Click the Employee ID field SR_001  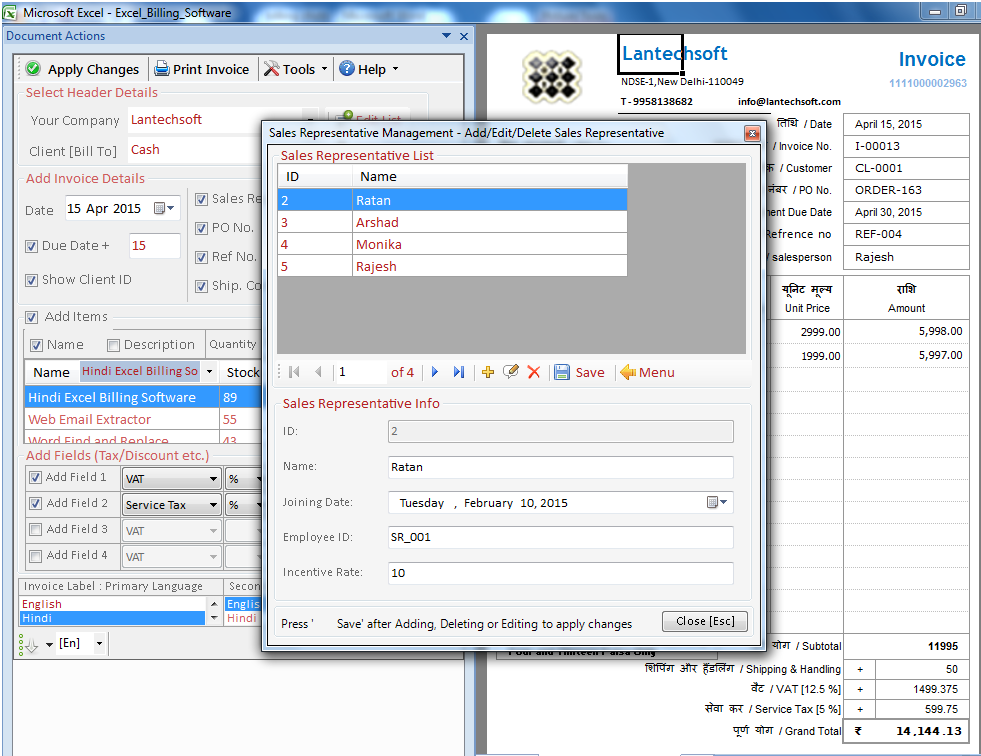(561, 538)
